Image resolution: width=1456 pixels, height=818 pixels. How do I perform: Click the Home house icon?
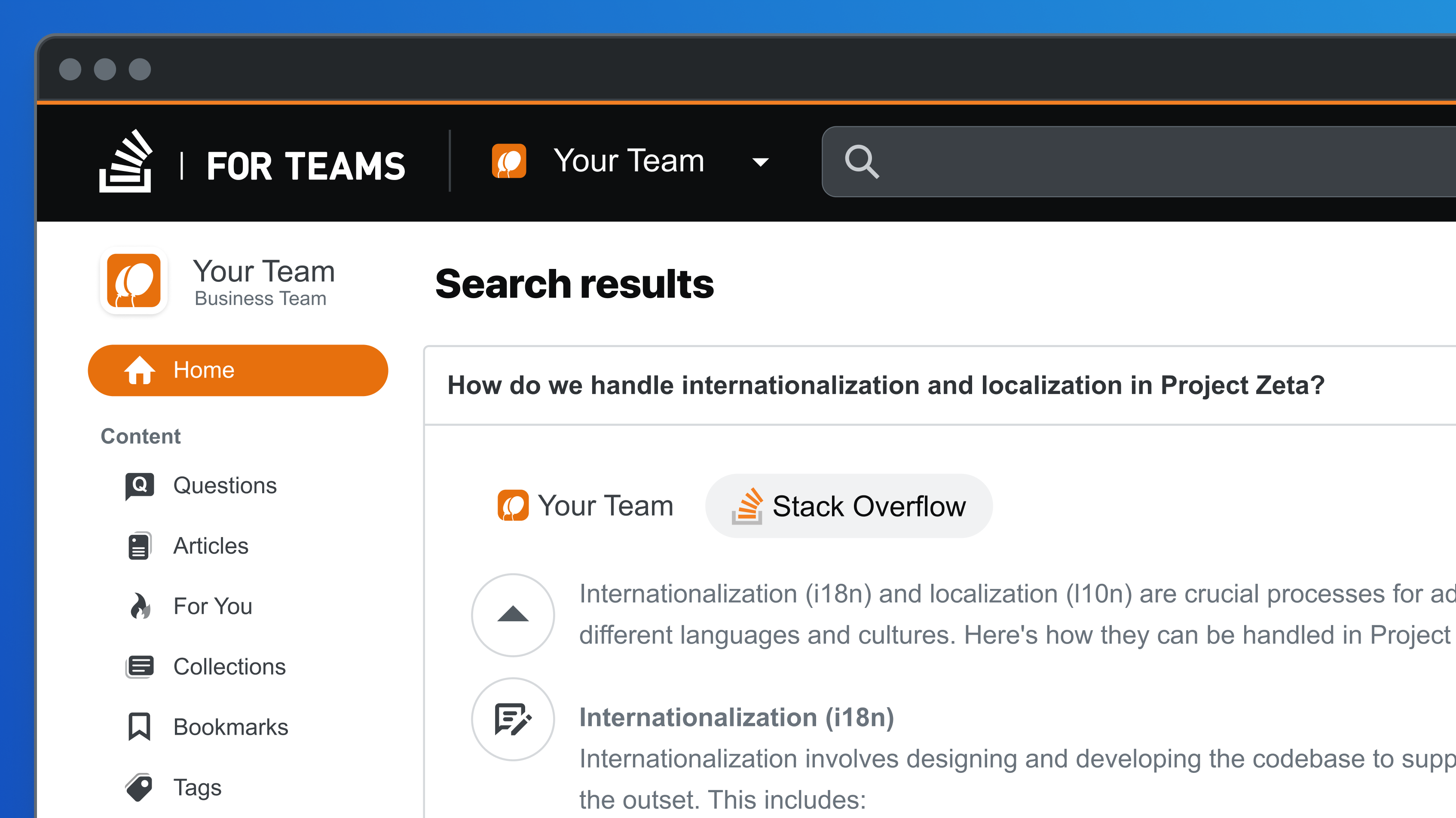140,370
